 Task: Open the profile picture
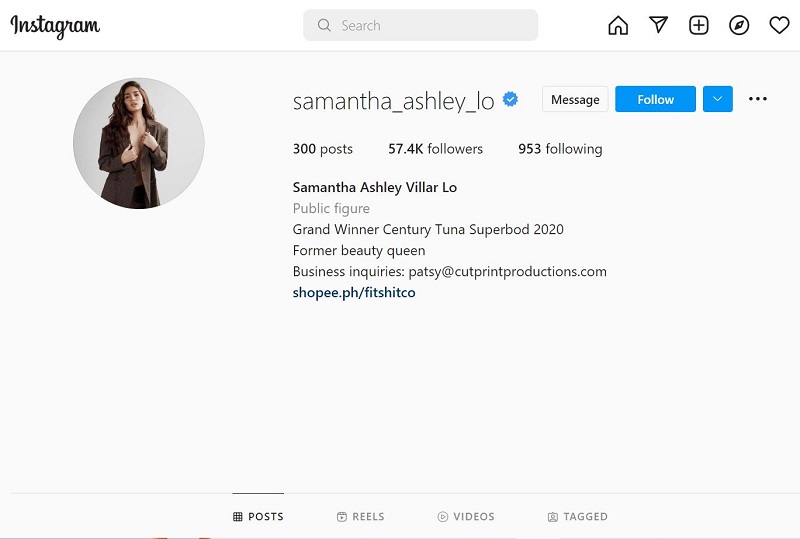[139, 143]
